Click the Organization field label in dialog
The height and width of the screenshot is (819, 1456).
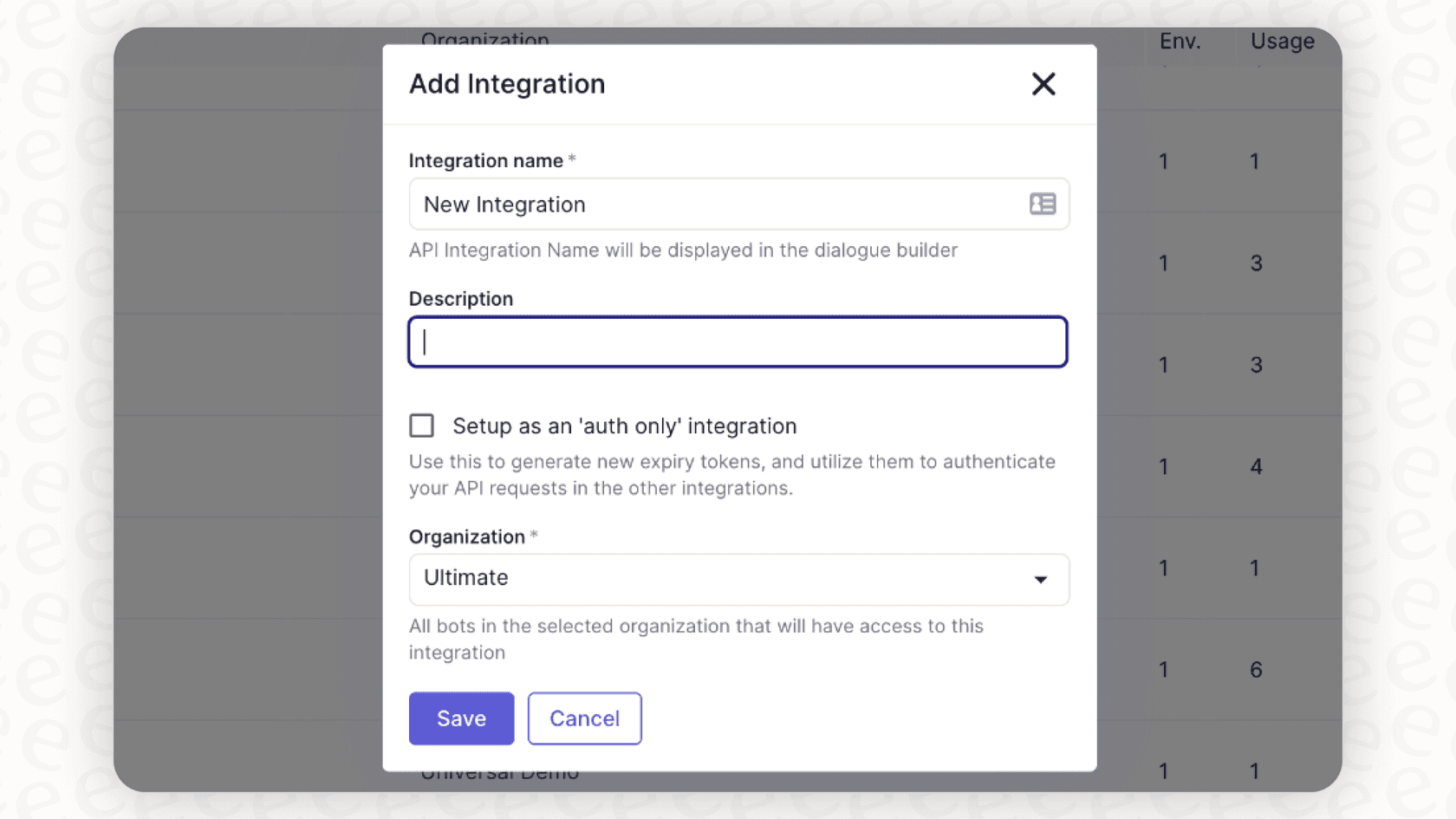(467, 537)
